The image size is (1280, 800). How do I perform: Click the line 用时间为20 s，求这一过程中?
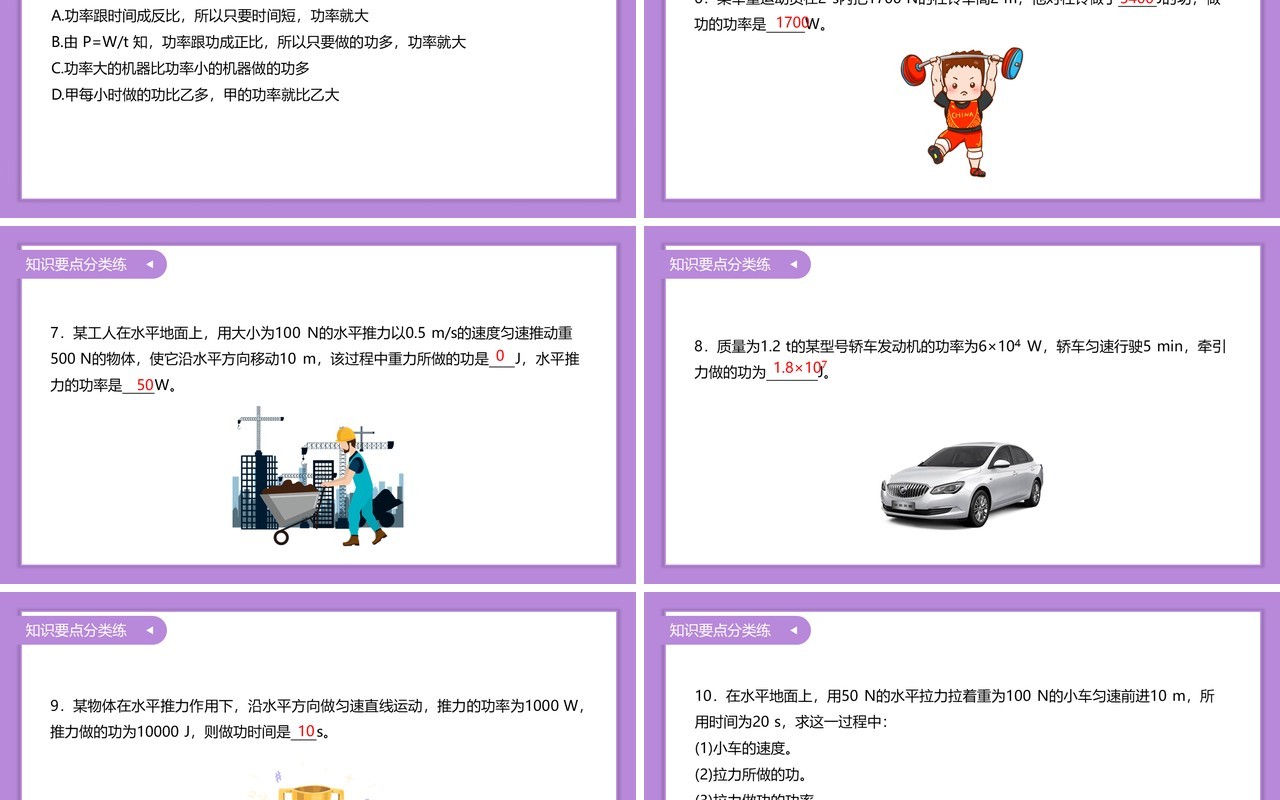(x=791, y=722)
